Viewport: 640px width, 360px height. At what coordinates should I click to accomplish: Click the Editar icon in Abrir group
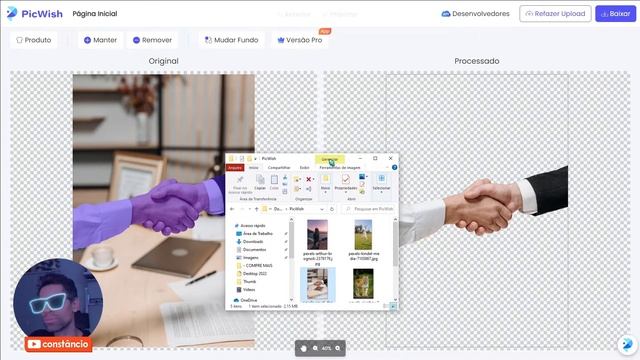tap(362, 185)
